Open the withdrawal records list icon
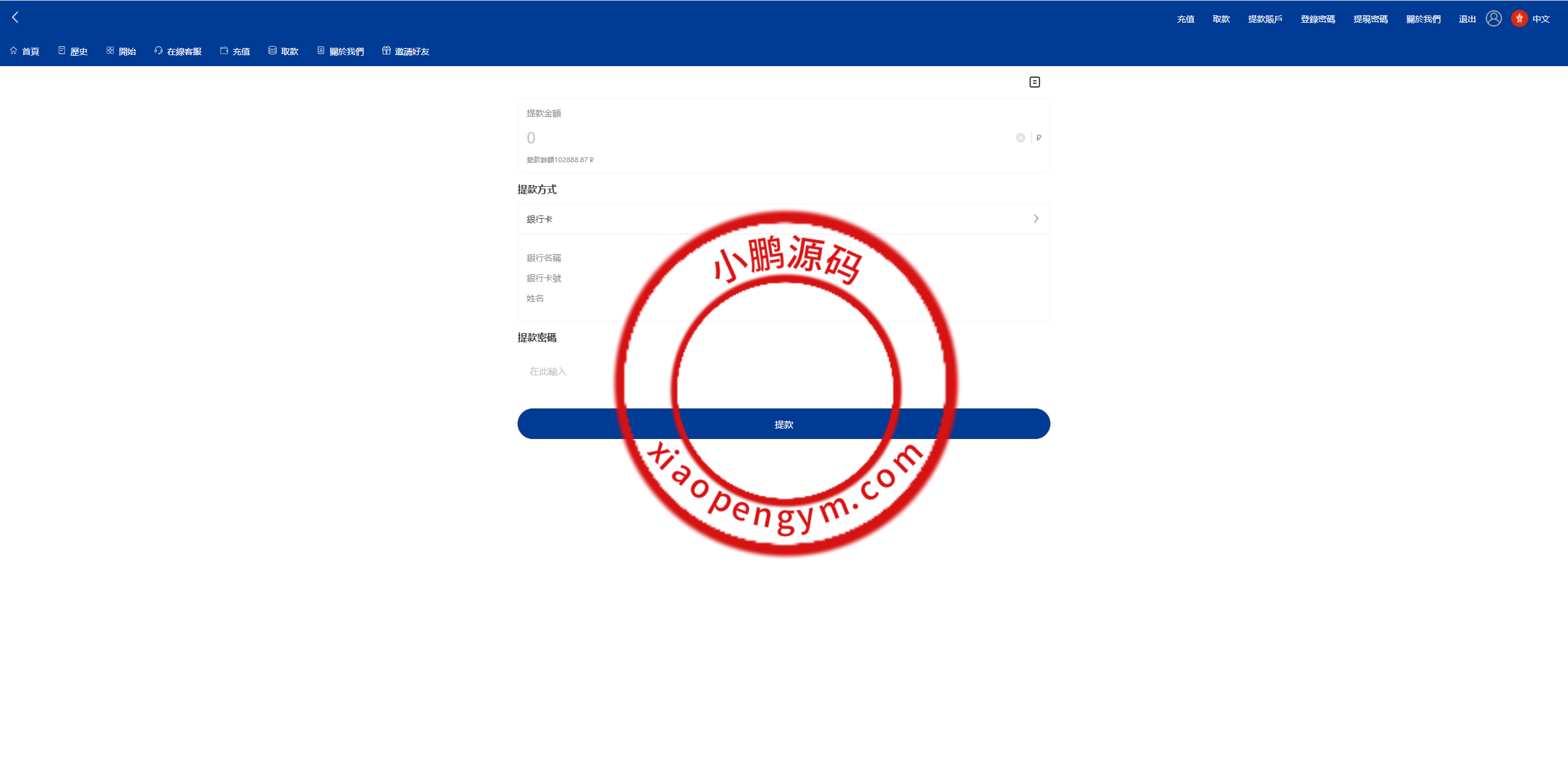The width and height of the screenshot is (1568, 766). (x=1035, y=82)
